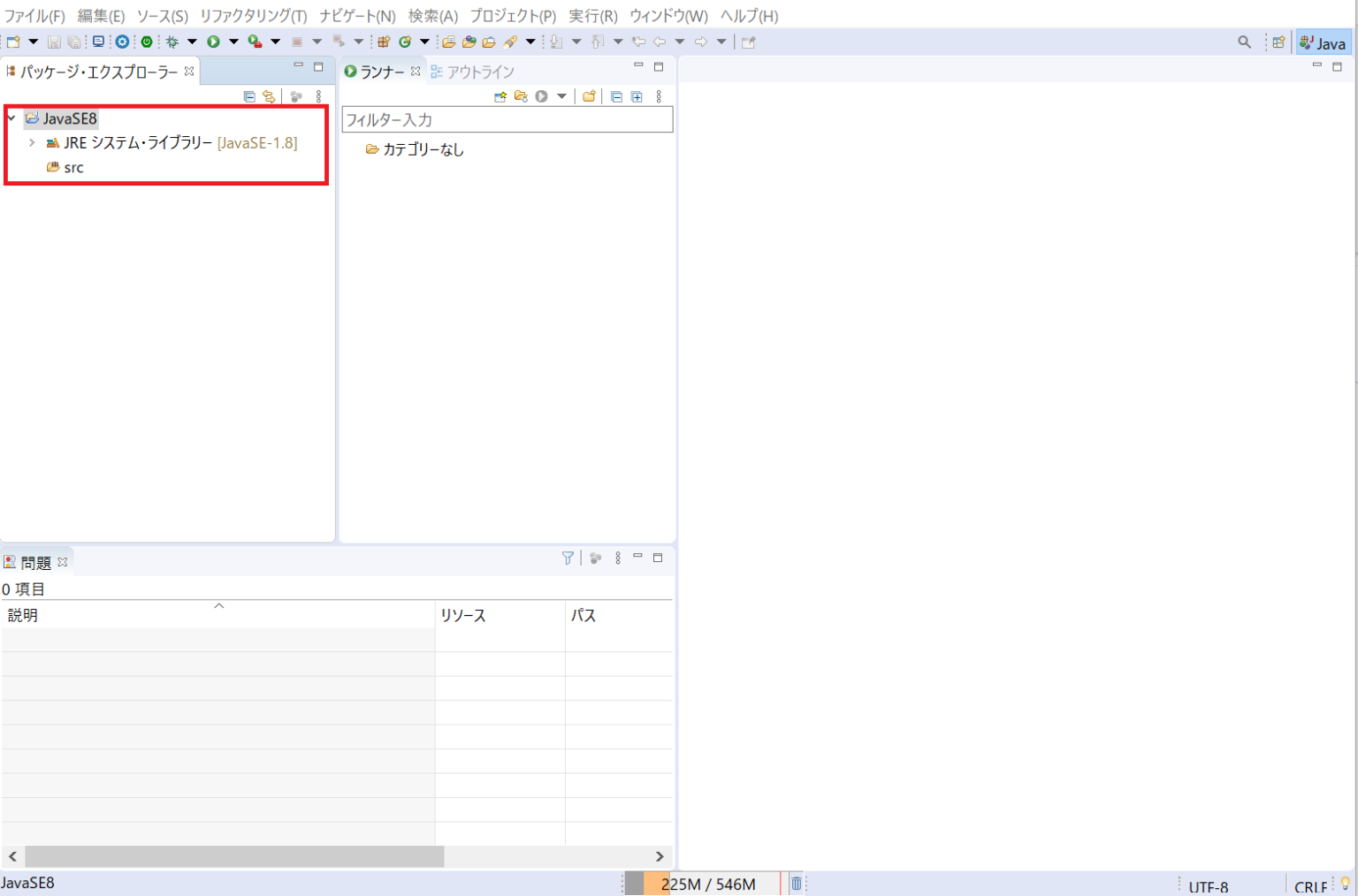Click the Runner collapse all icon
Viewport: 1358px width, 896px height.
point(616,96)
